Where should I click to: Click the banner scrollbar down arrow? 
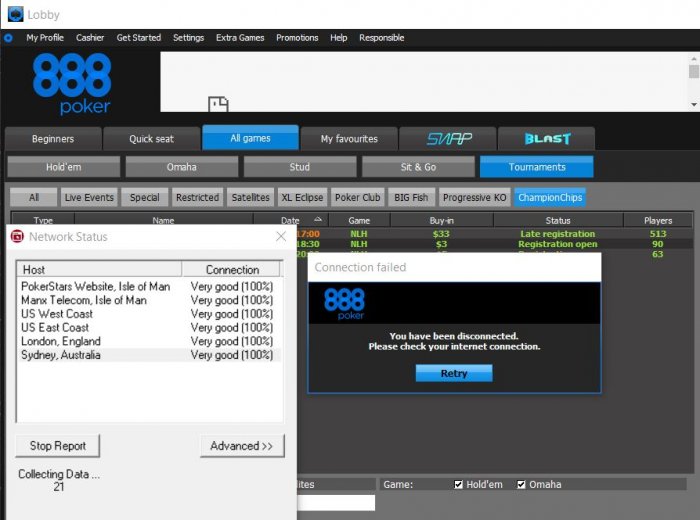pos(694,105)
